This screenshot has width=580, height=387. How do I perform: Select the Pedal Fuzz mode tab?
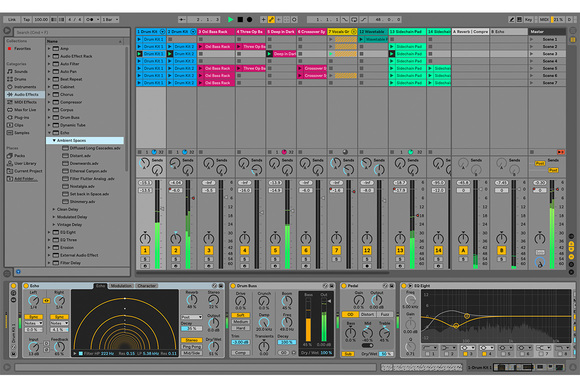[384, 314]
